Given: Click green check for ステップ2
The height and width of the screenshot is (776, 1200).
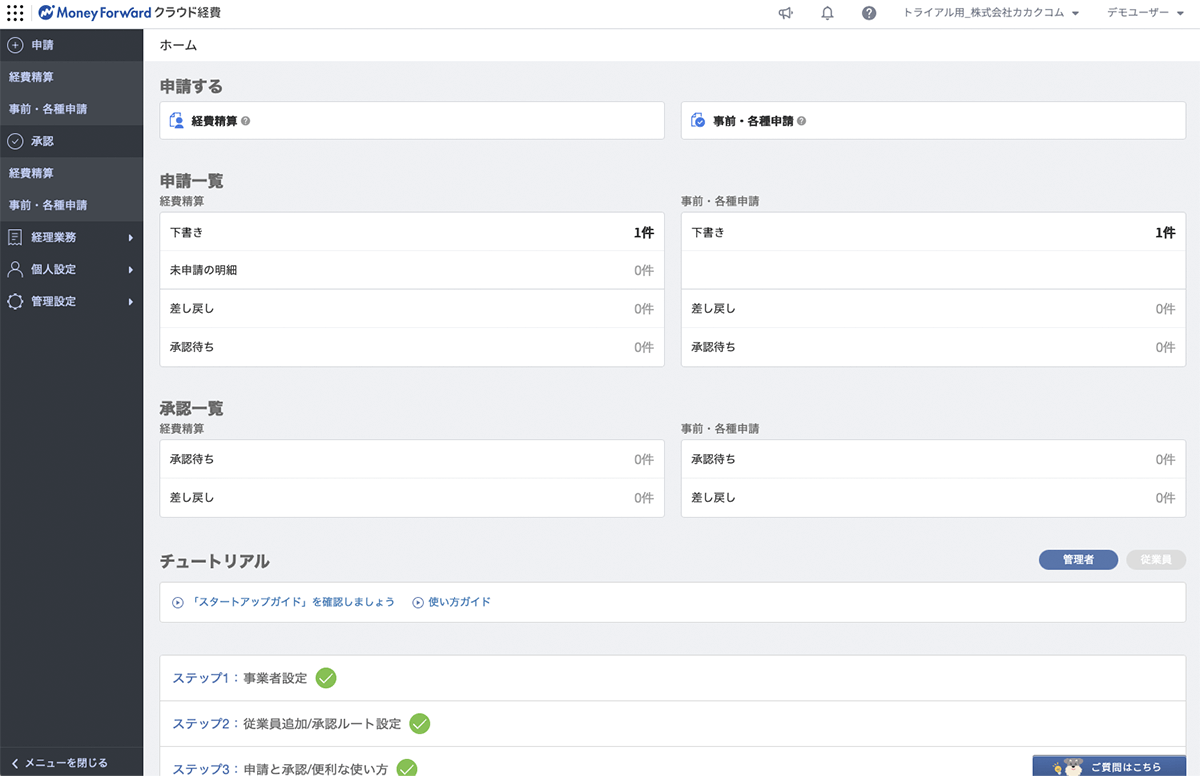Looking at the screenshot, I should (x=420, y=723).
